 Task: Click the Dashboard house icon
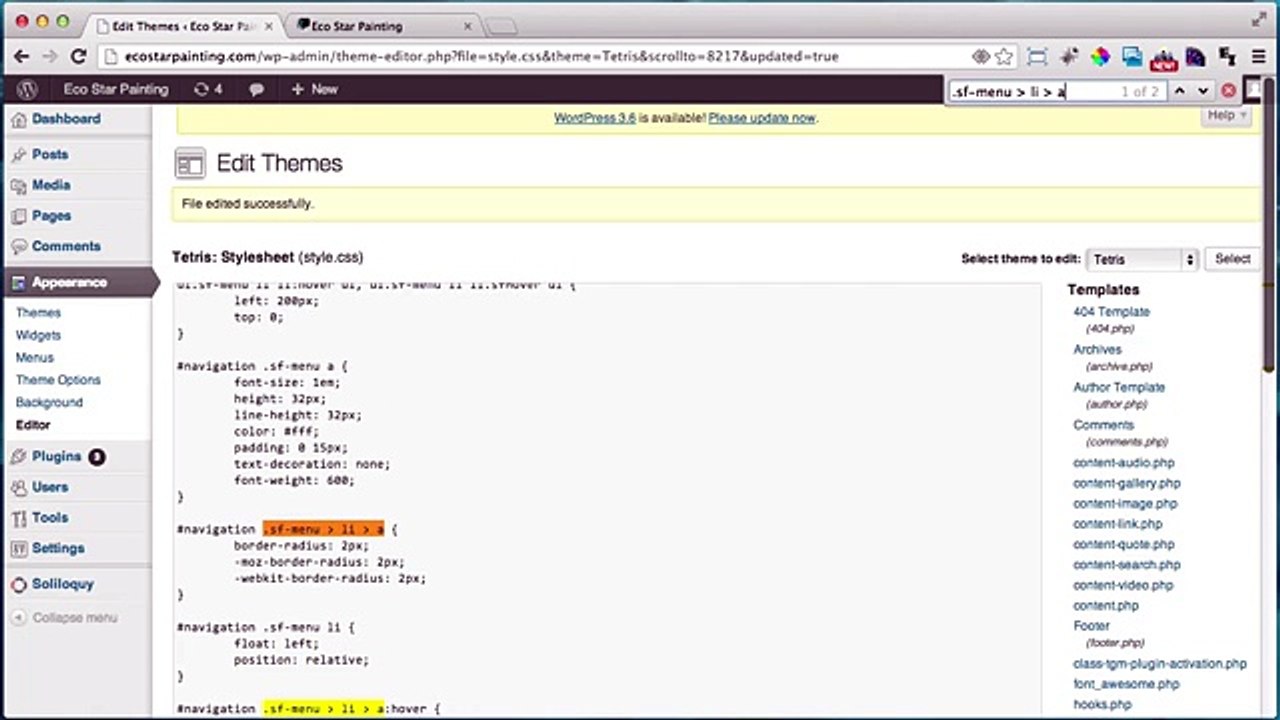(x=19, y=119)
